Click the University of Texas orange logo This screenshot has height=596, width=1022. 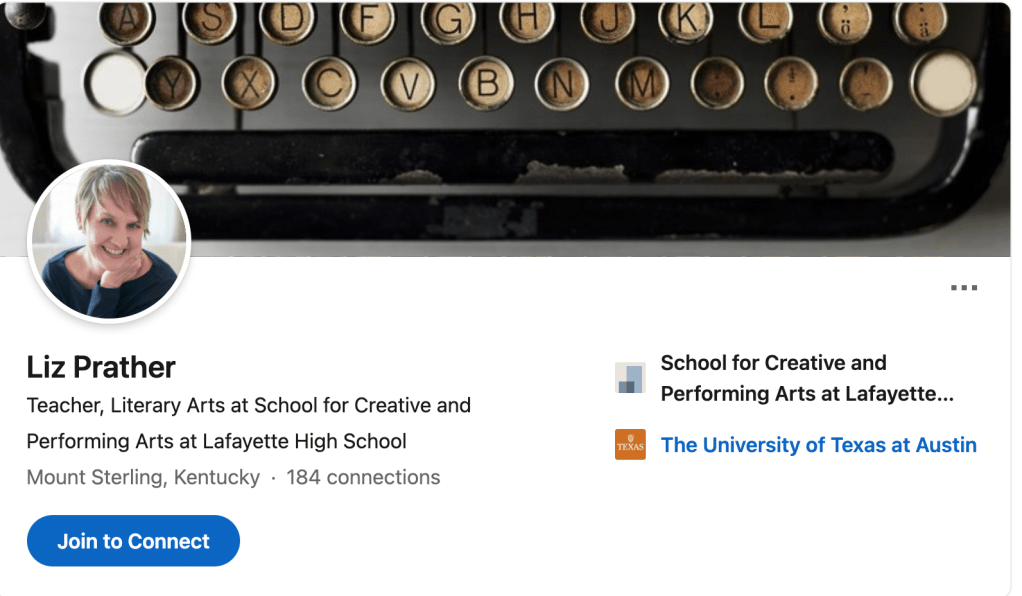[630, 445]
